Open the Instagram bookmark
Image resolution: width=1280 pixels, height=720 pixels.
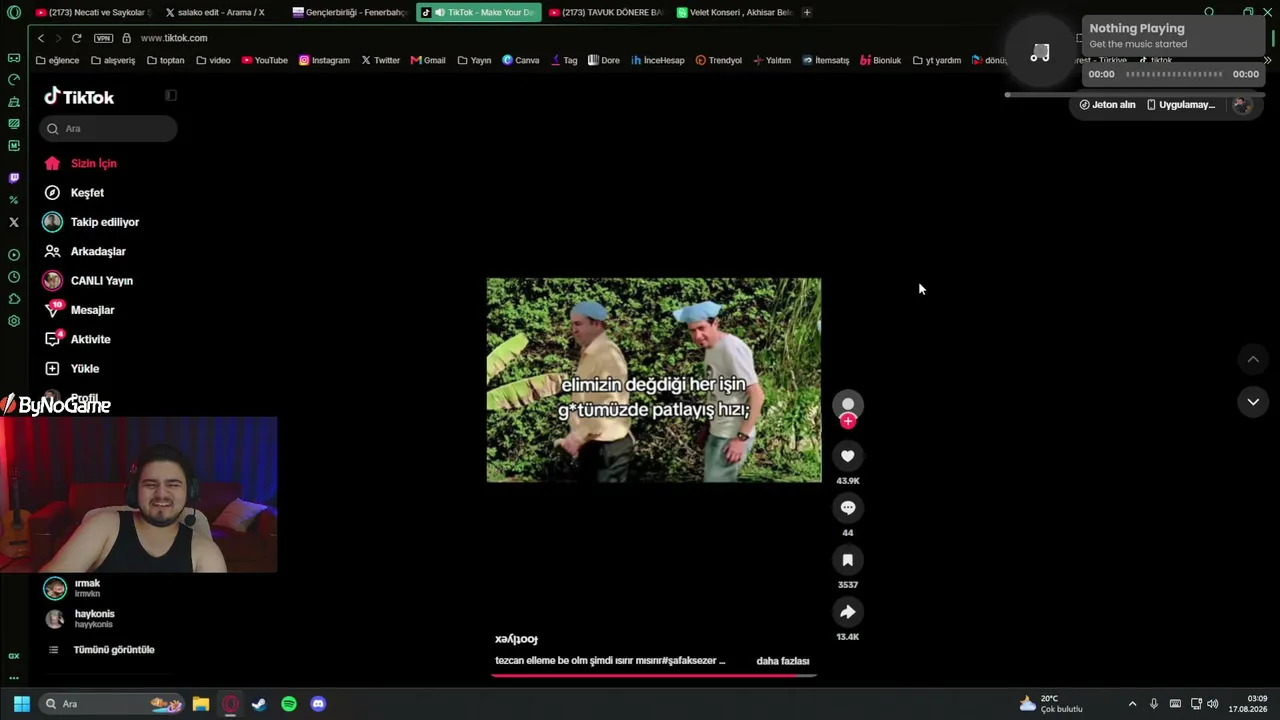tap(324, 60)
